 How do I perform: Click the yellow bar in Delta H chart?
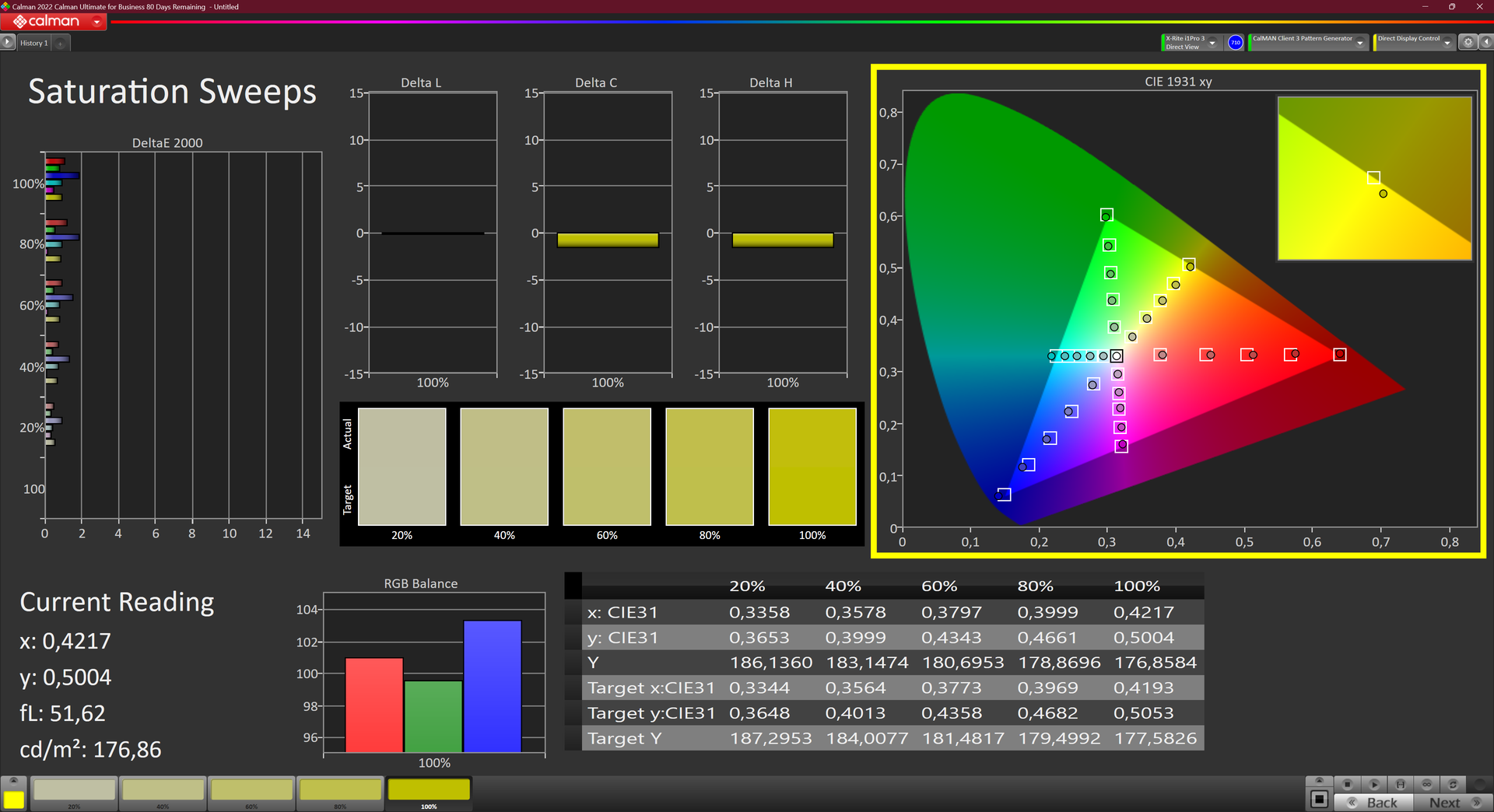click(783, 240)
